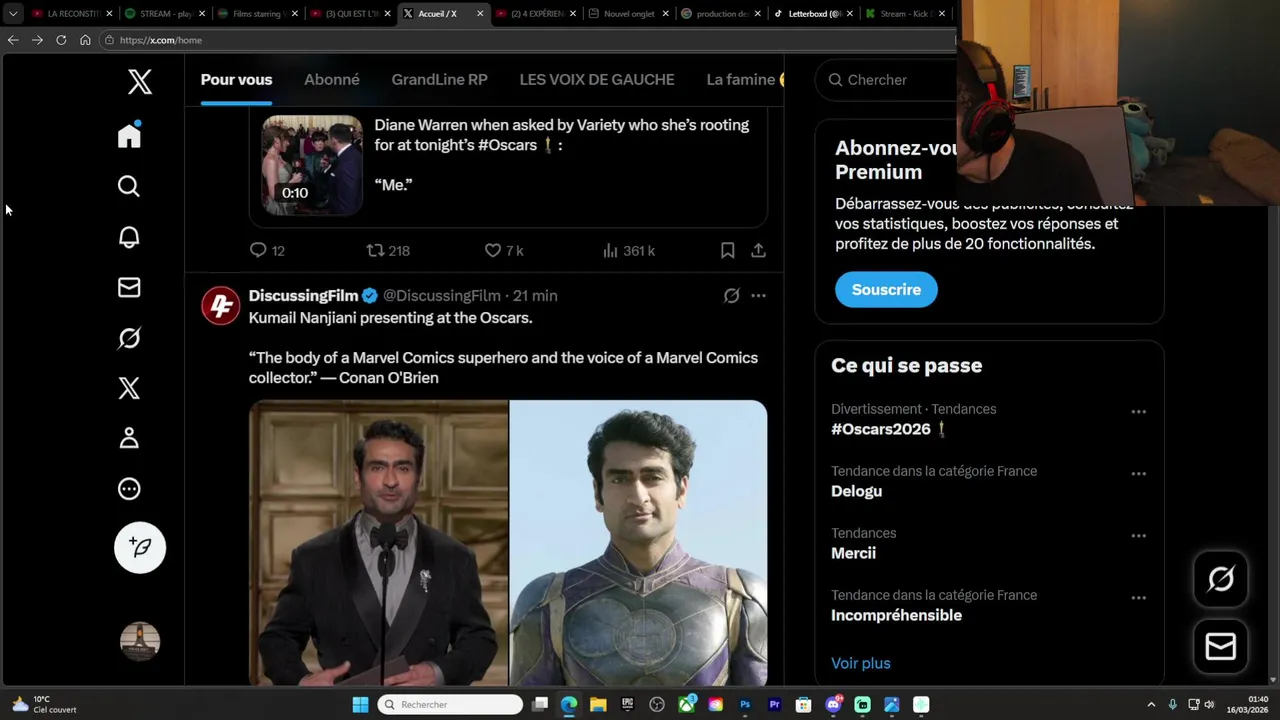The height and width of the screenshot is (720, 1280).
Task: Open Grok icon in the left sidebar
Action: tap(129, 338)
